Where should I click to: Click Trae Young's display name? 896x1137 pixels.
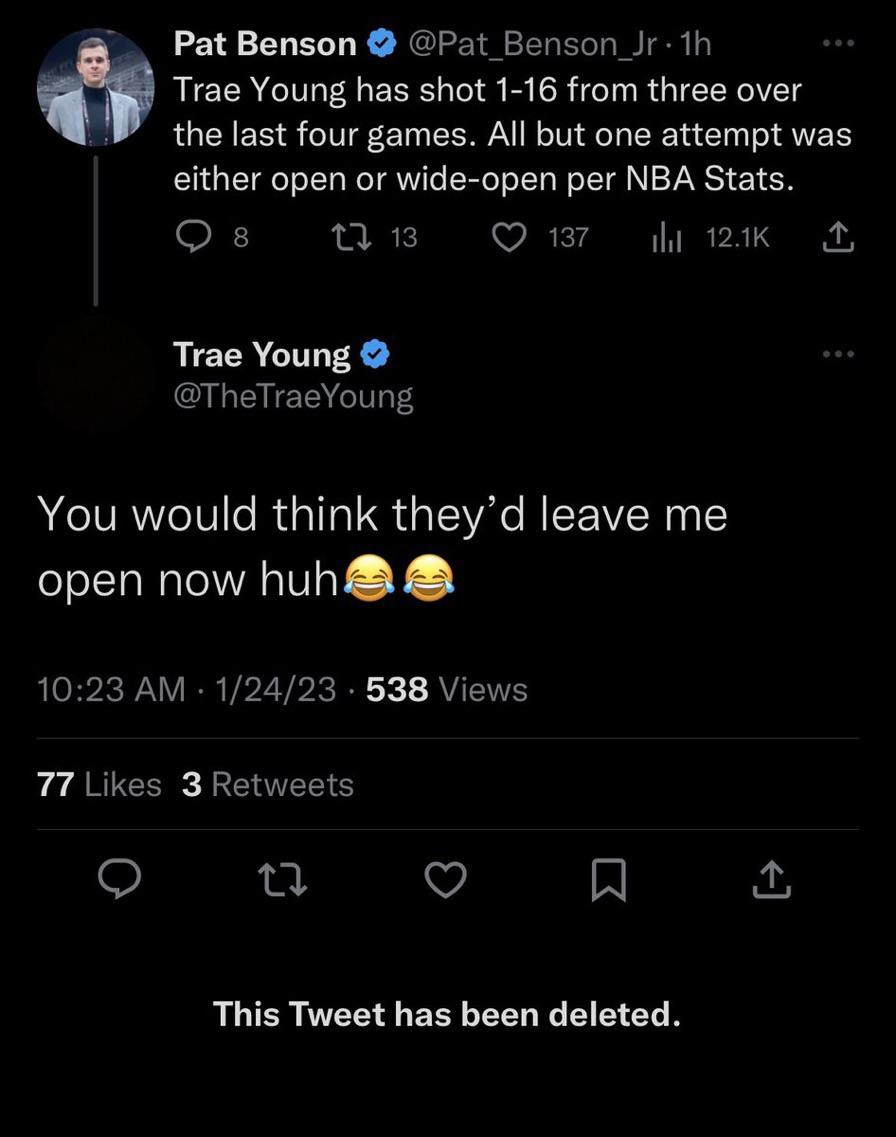tap(262, 354)
